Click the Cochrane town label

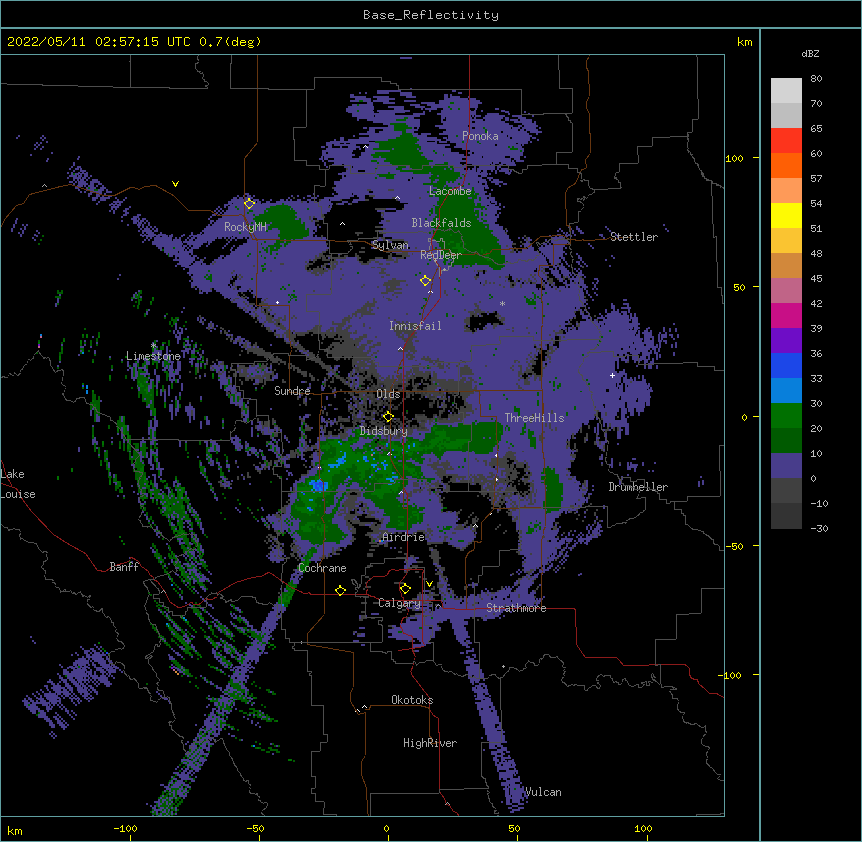click(322, 568)
